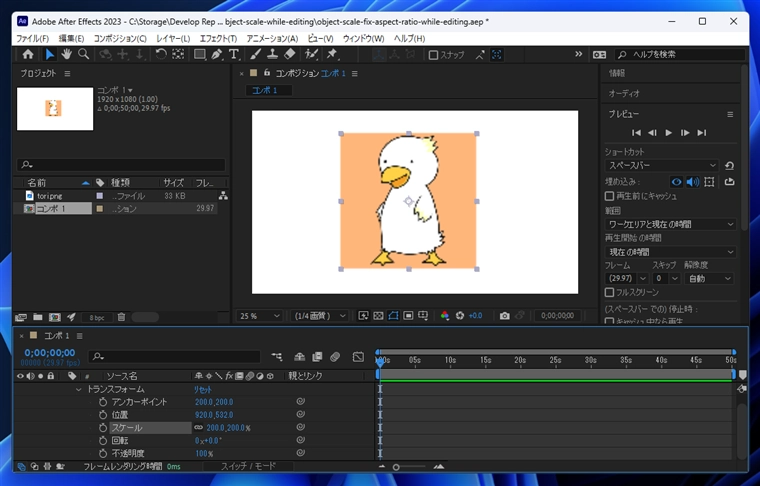Open the レイヤー(L) menu
This screenshot has width=760, height=486.
173,38
